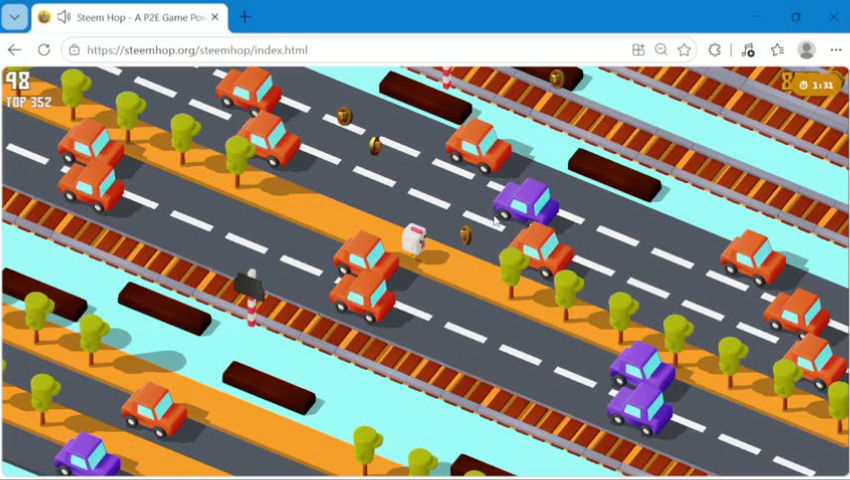The height and width of the screenshot is (480, 850).
Task: Go back to the previous page
Action: 15,50
